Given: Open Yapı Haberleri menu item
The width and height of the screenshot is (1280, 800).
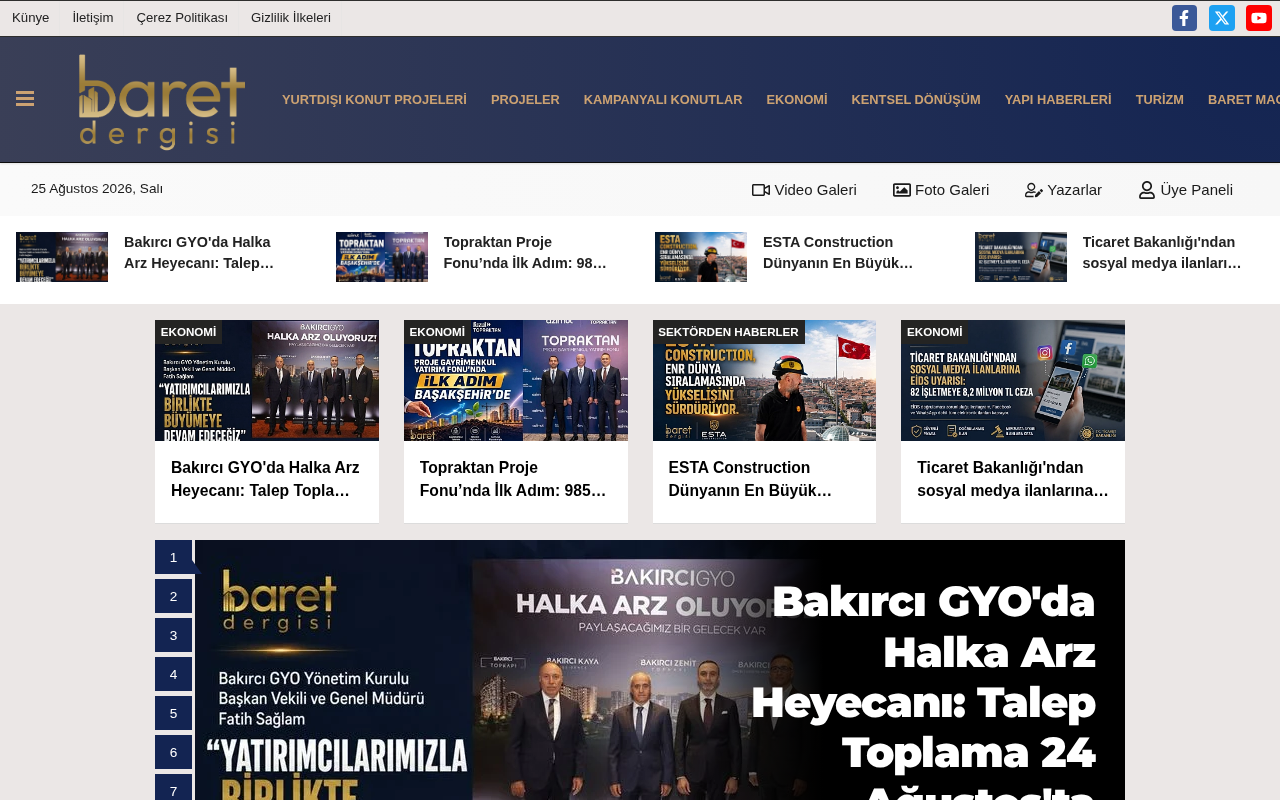Looking at the screenshot, I should 1058,100.
